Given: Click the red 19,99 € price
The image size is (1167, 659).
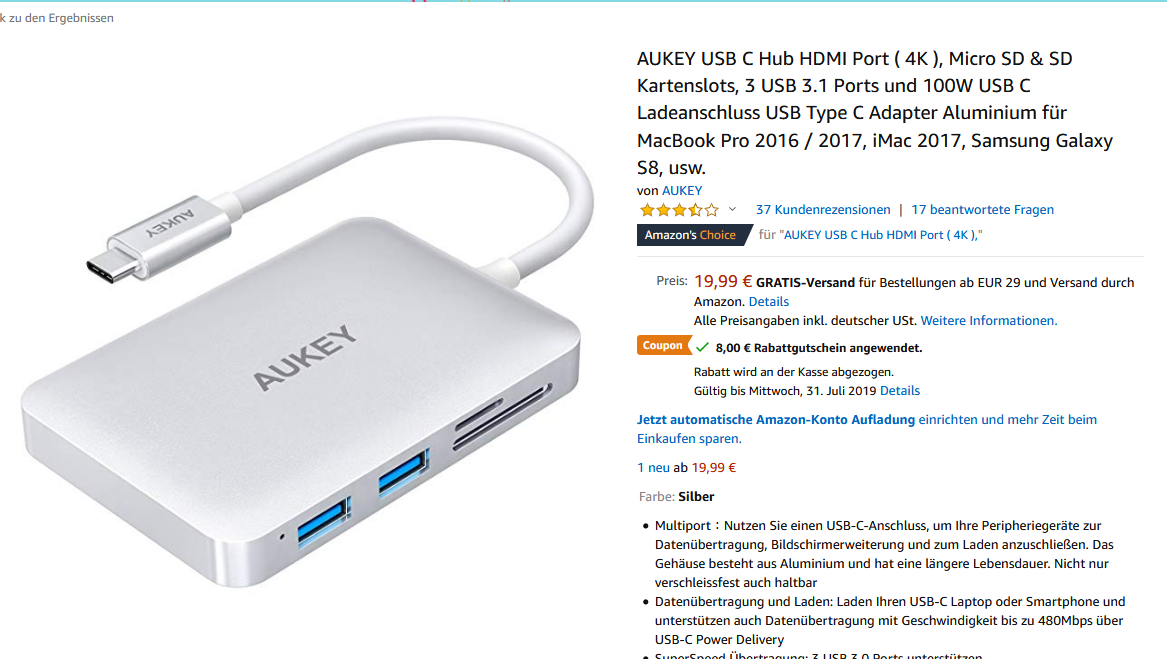Looking at the screenshot, I should (x=722, y=281).
